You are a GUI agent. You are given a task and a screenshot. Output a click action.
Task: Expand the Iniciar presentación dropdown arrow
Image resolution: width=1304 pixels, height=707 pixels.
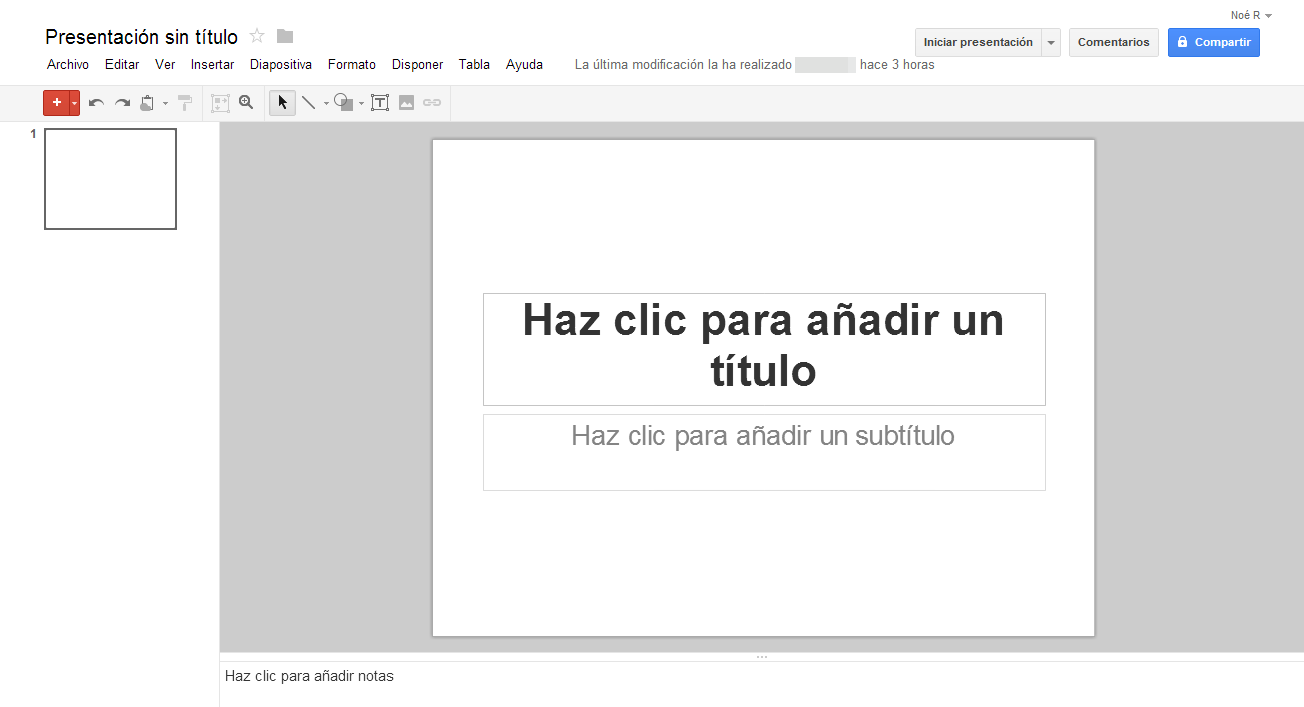[x=1050, y=43]
